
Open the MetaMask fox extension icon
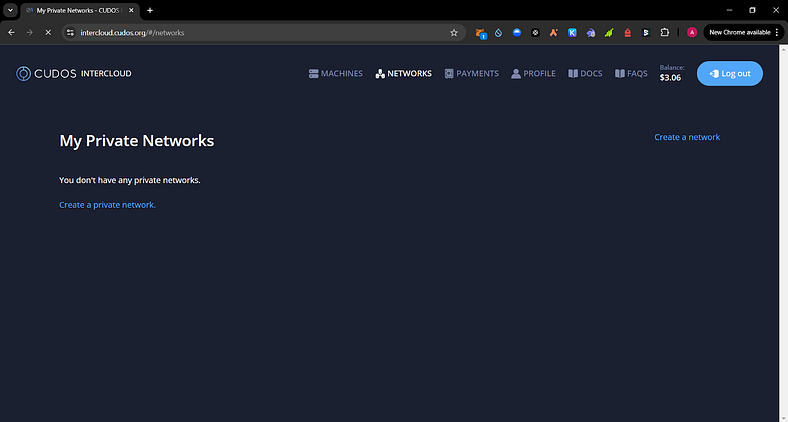480,33
